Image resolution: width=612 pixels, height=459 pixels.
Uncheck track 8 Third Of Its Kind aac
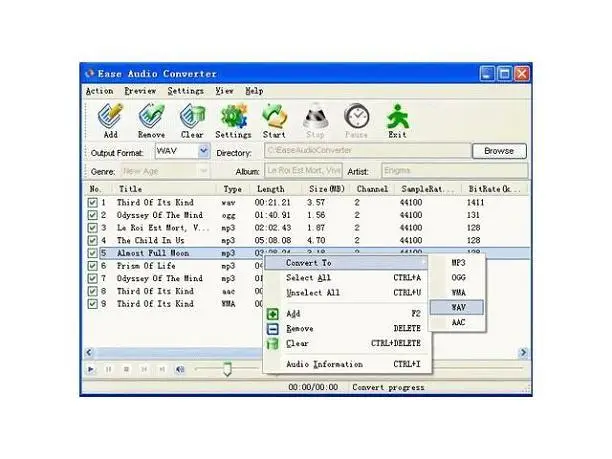pyautogui.click(x=92, y=291)
